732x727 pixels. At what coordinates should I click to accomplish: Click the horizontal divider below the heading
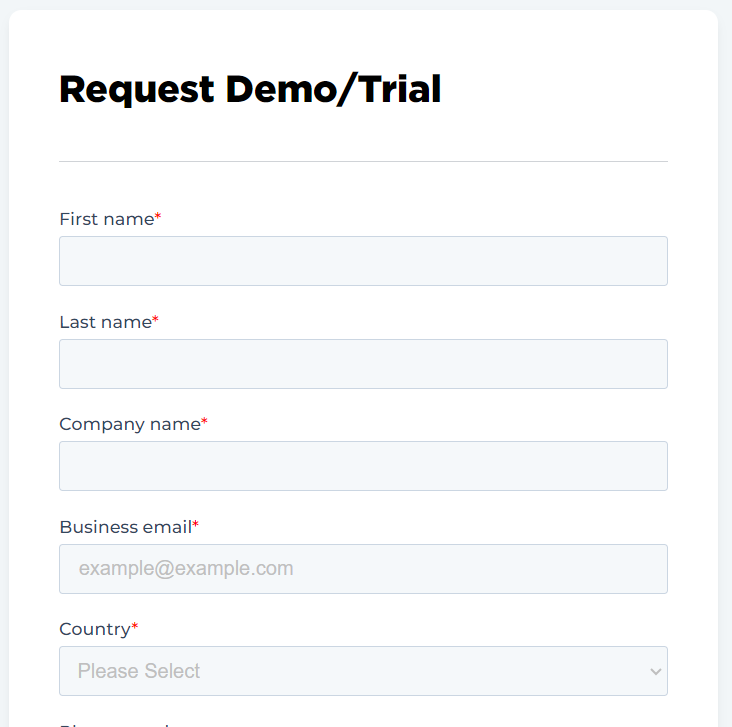[363, 162]
